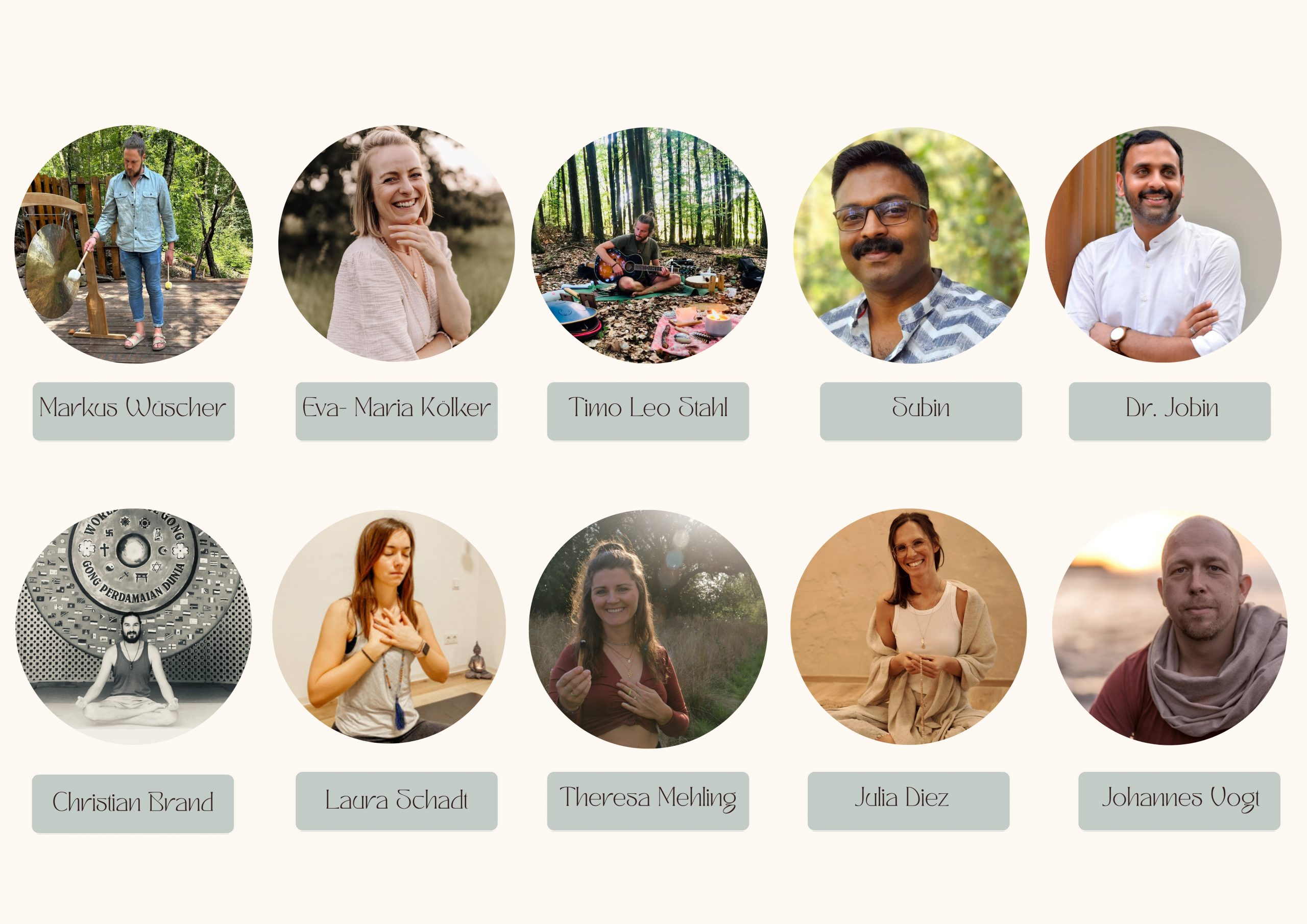Click the Markus Wüscher name button
Image resolution: width=1307 pixels, height=924 pixels.
pyautogui.click(x=133, y=411)
